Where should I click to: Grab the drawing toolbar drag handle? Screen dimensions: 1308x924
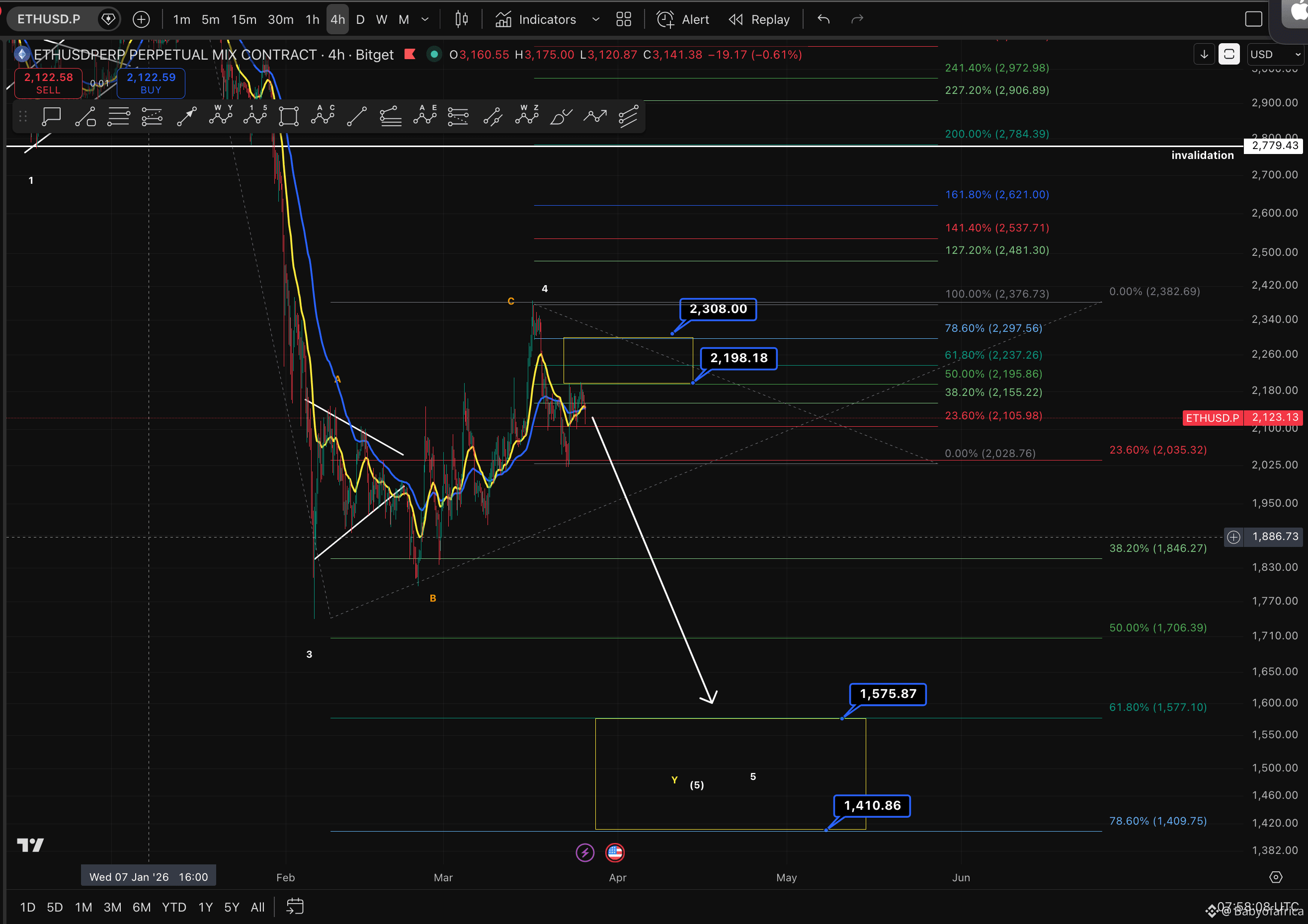(23, 116)
